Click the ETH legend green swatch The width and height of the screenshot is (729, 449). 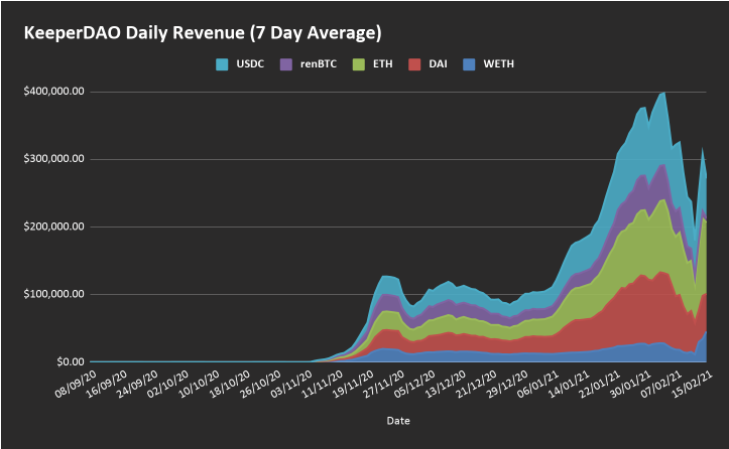358,64
